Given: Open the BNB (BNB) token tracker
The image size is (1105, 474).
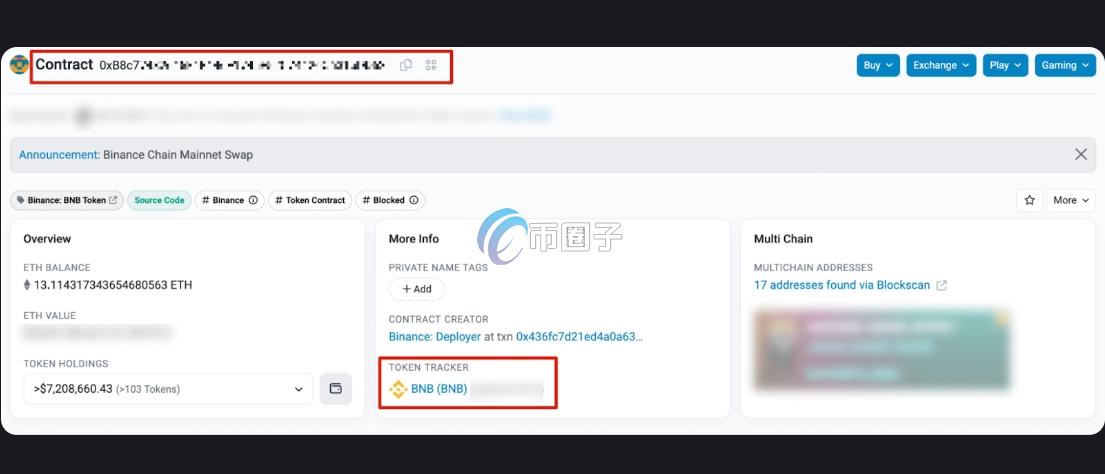Looking at the screenshot, I should 438,389.
